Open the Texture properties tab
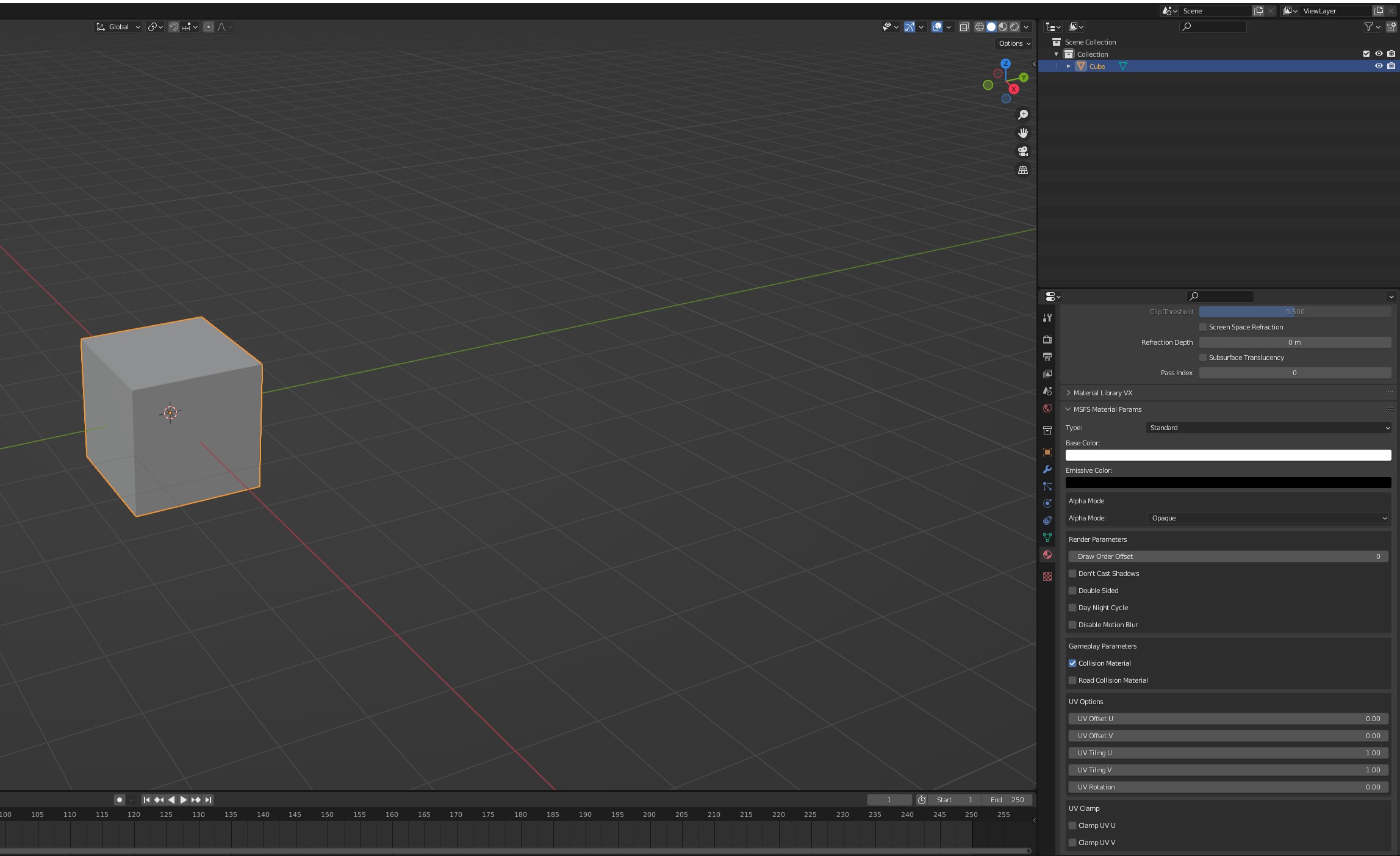 point(1047,577)
